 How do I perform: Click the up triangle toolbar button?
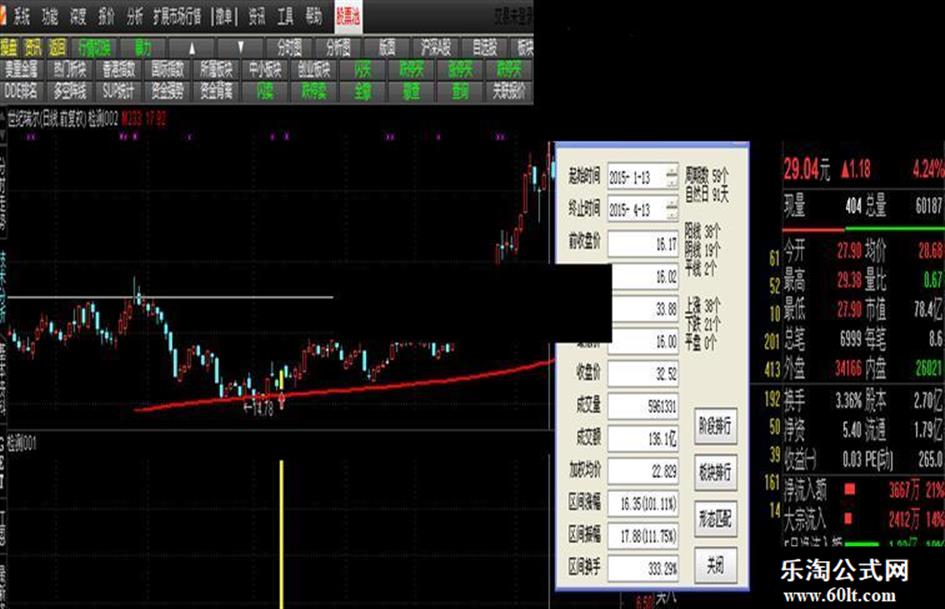[x=192, y=48]
